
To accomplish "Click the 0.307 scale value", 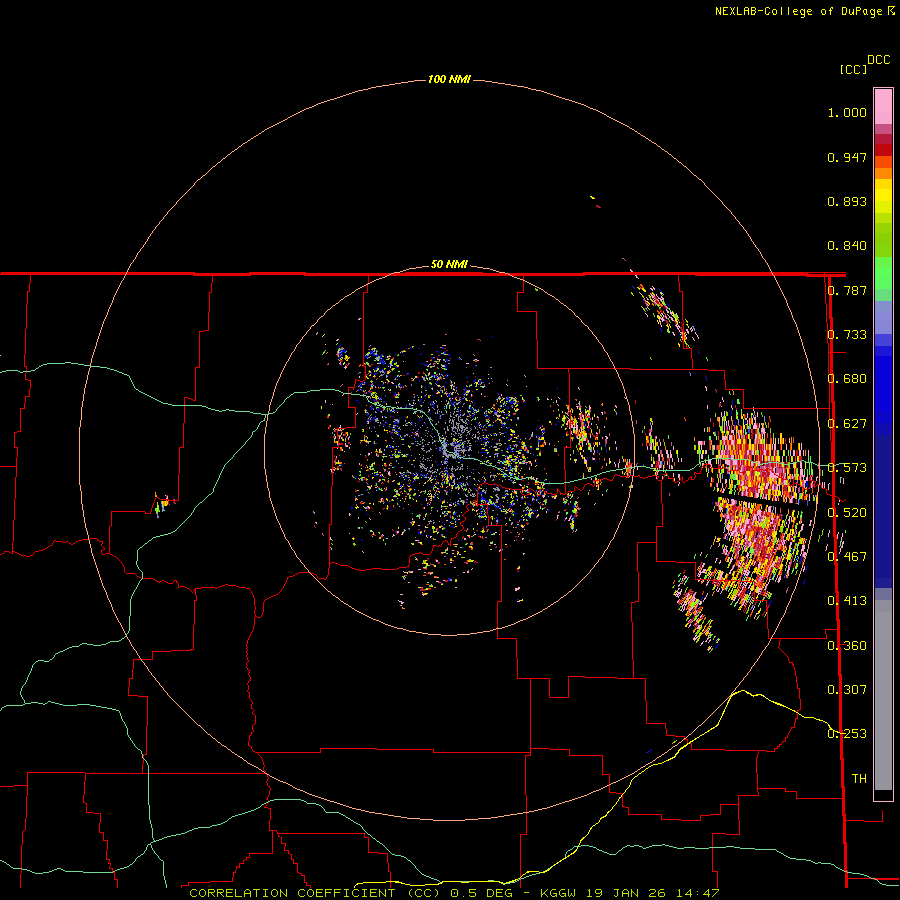I will 847,689.
